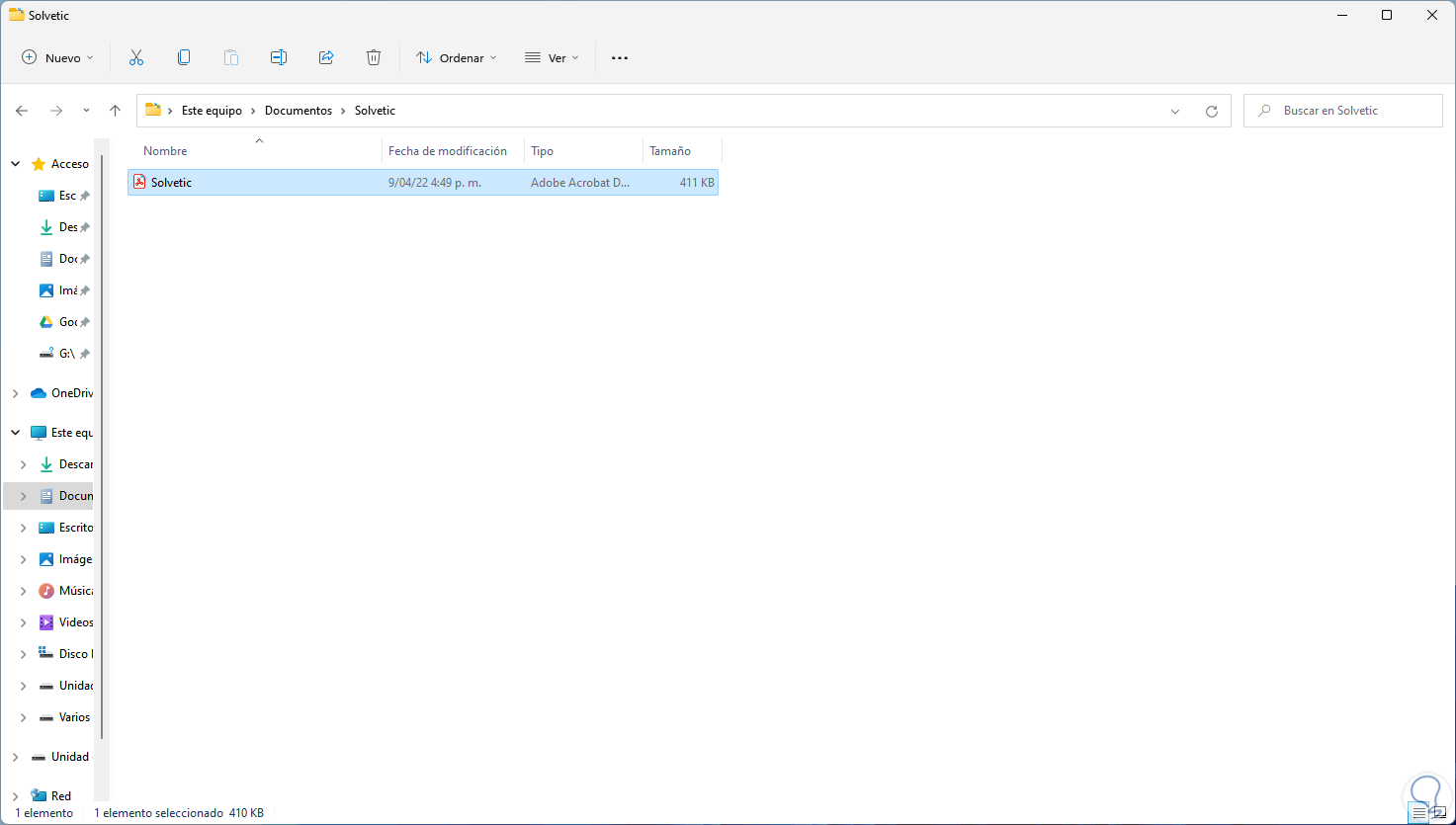Open the Ver view options menu
The height and width of the screenshot is (825, 1456).
pos(552,57)
